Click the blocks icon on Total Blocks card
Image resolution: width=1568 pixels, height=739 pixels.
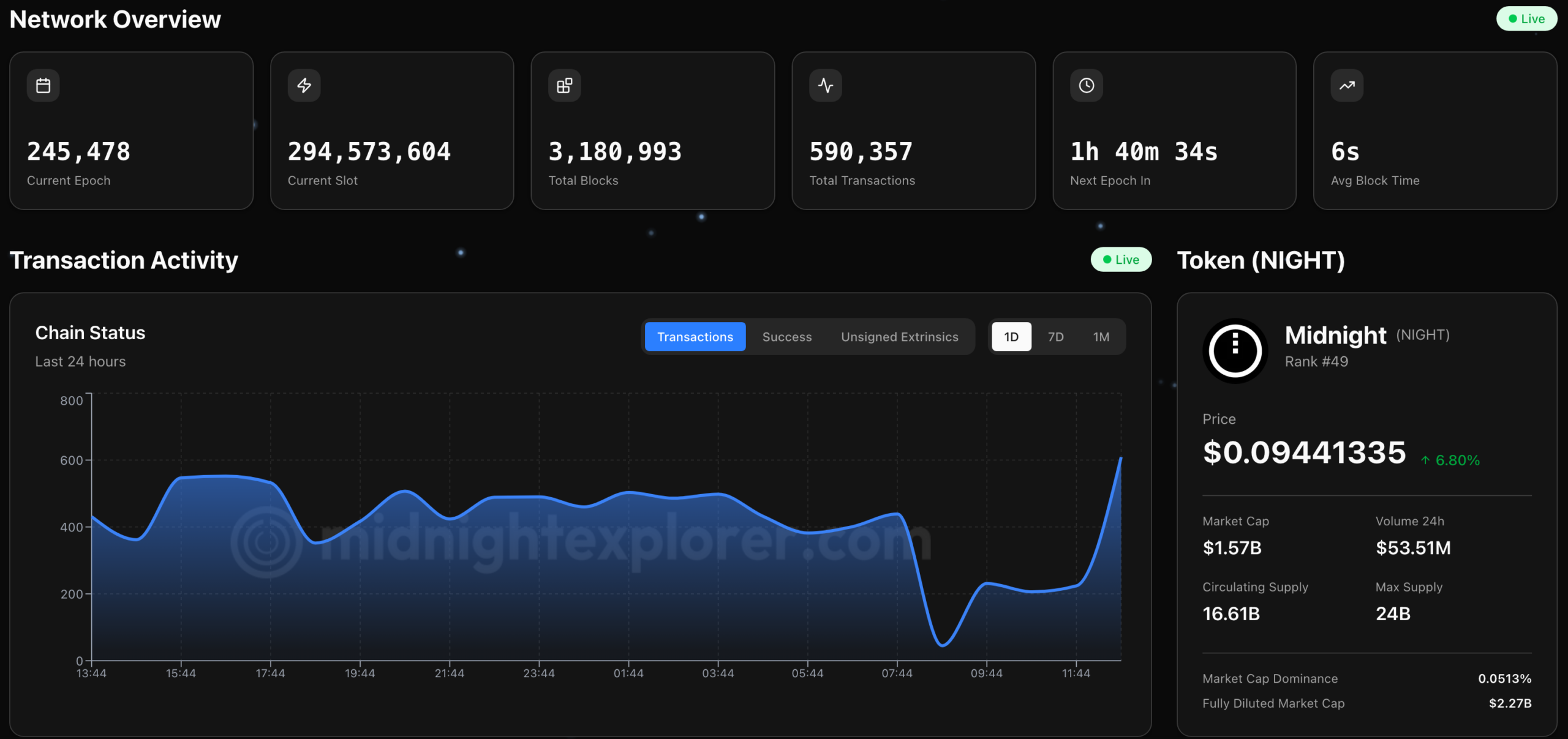click(565, 86)
